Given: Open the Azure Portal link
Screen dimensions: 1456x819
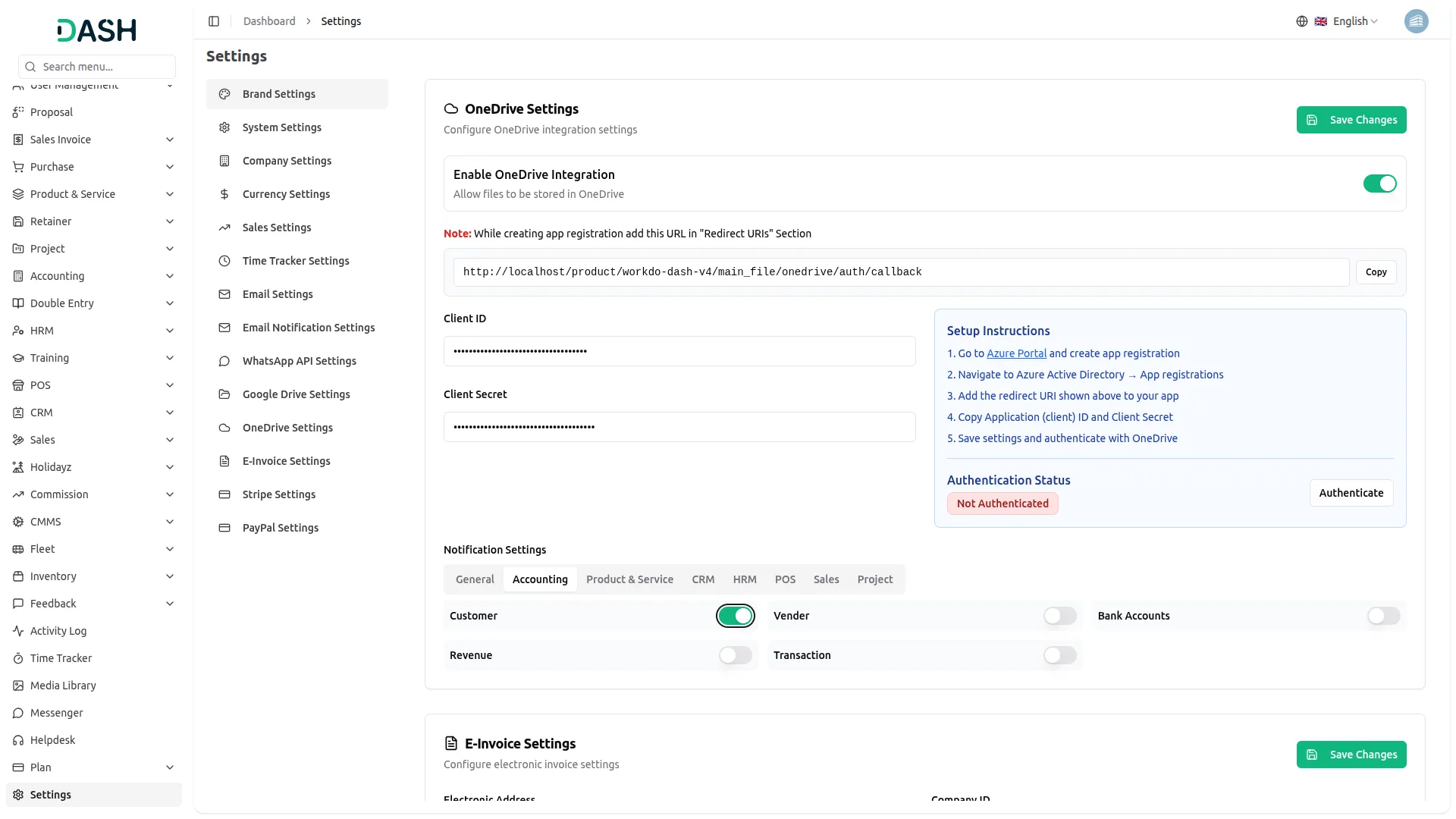Looking at the screenshot, I should [1016, 353].
